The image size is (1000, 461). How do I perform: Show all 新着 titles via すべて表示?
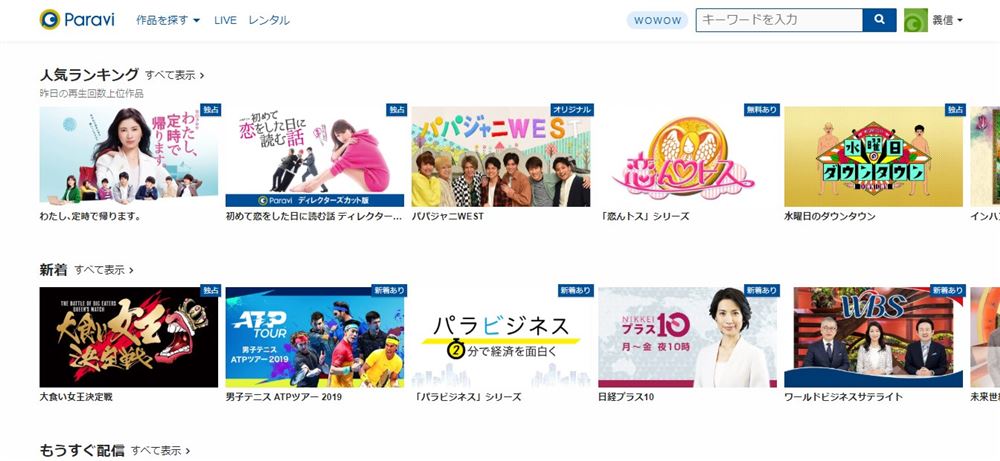(104, 270)
